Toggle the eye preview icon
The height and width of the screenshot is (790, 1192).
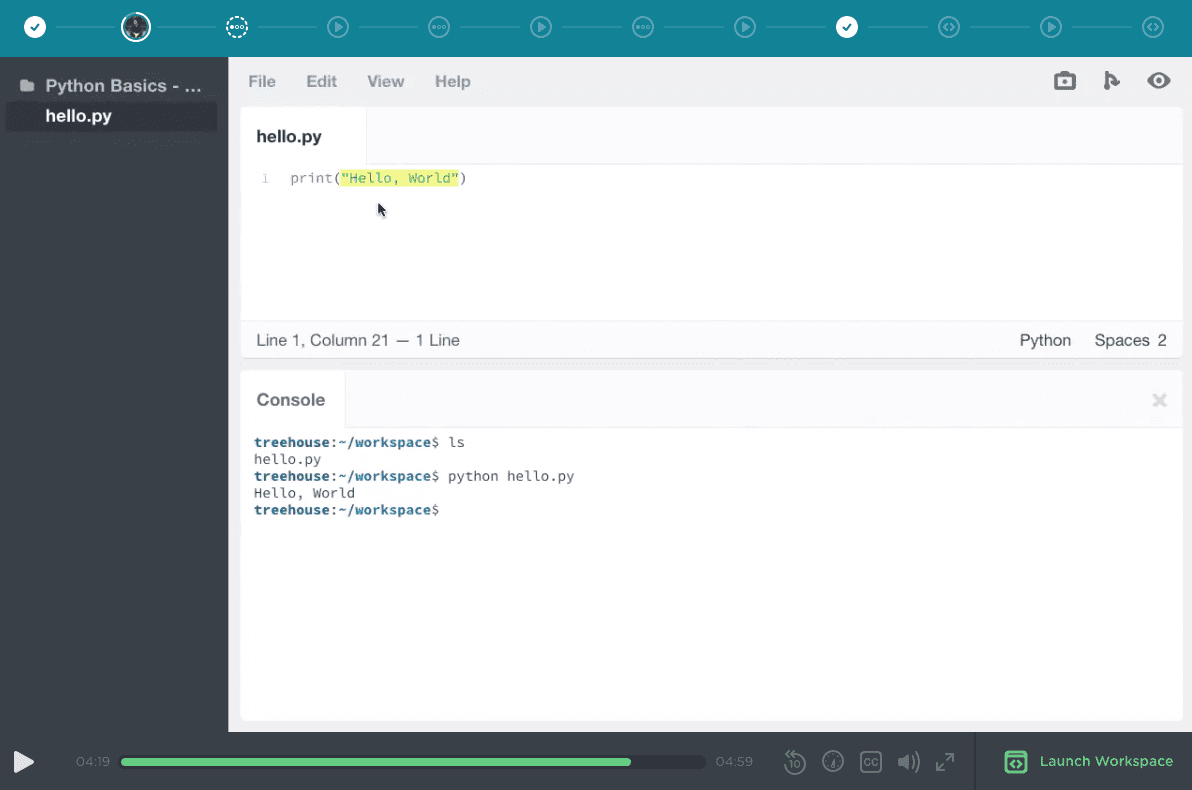[1158, 82]
